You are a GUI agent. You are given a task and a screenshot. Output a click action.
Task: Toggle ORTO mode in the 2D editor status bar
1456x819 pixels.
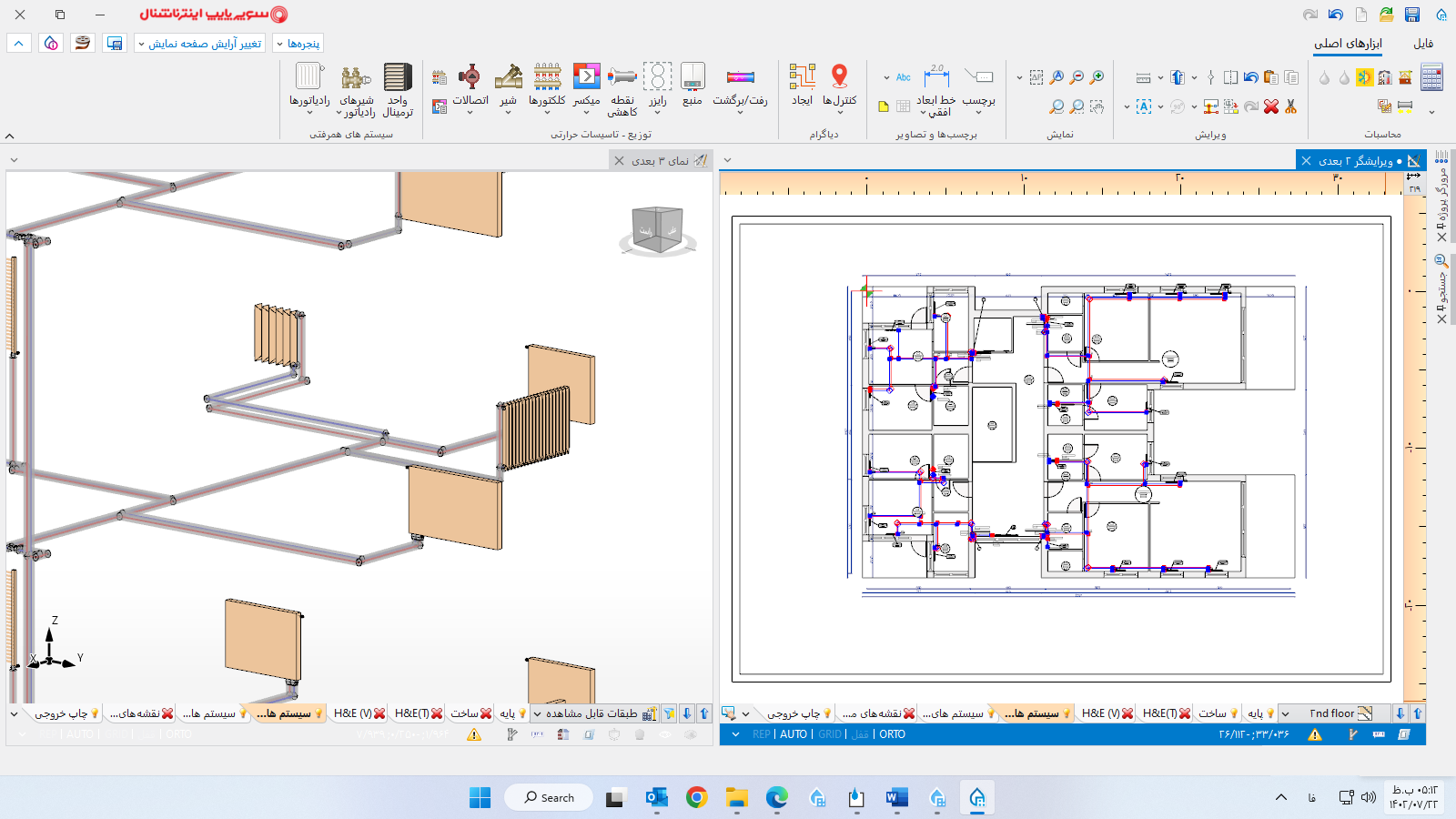pos(892,734)
